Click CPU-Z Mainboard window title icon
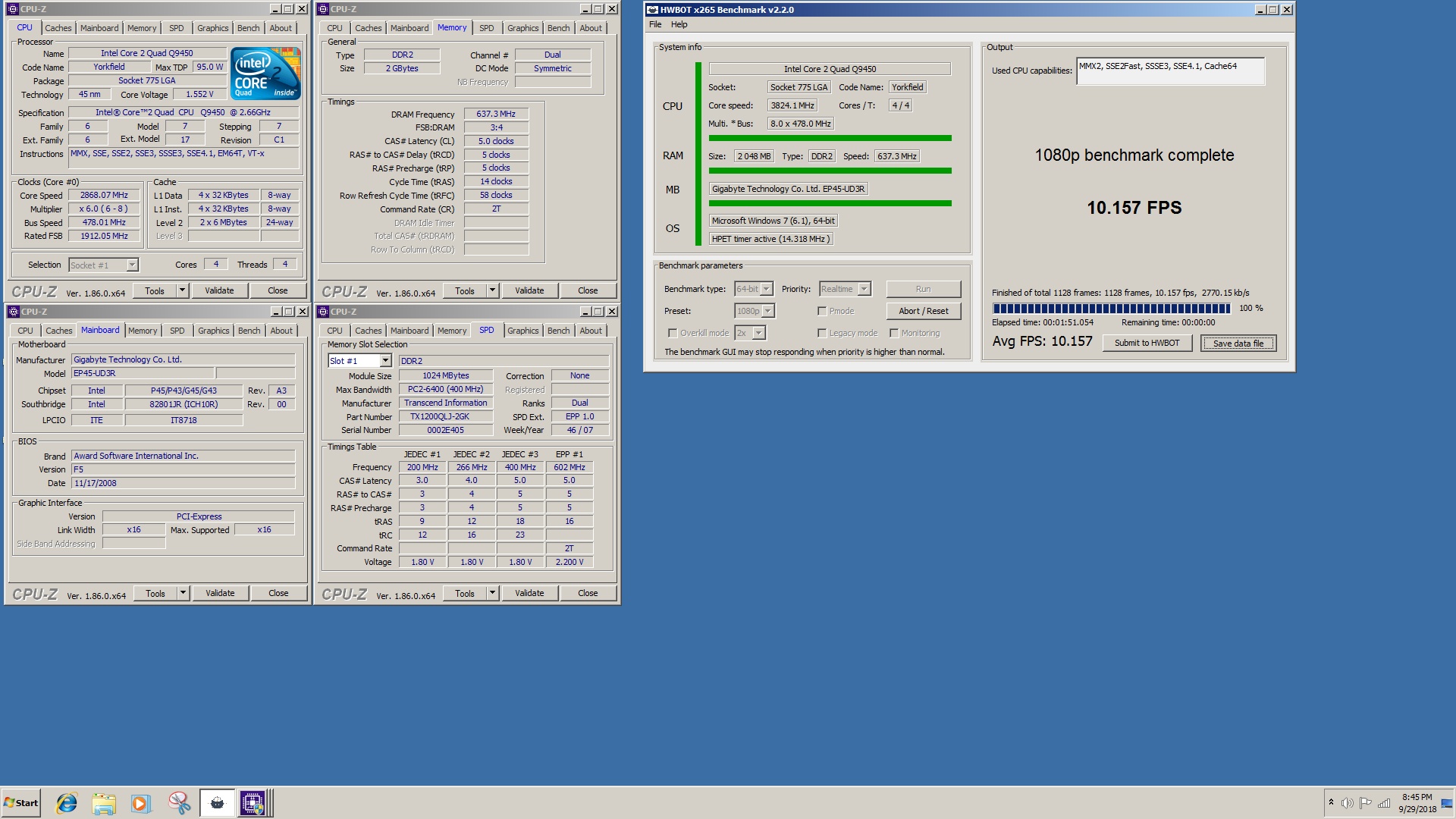Screen dimensions: 1456x819 13,312
